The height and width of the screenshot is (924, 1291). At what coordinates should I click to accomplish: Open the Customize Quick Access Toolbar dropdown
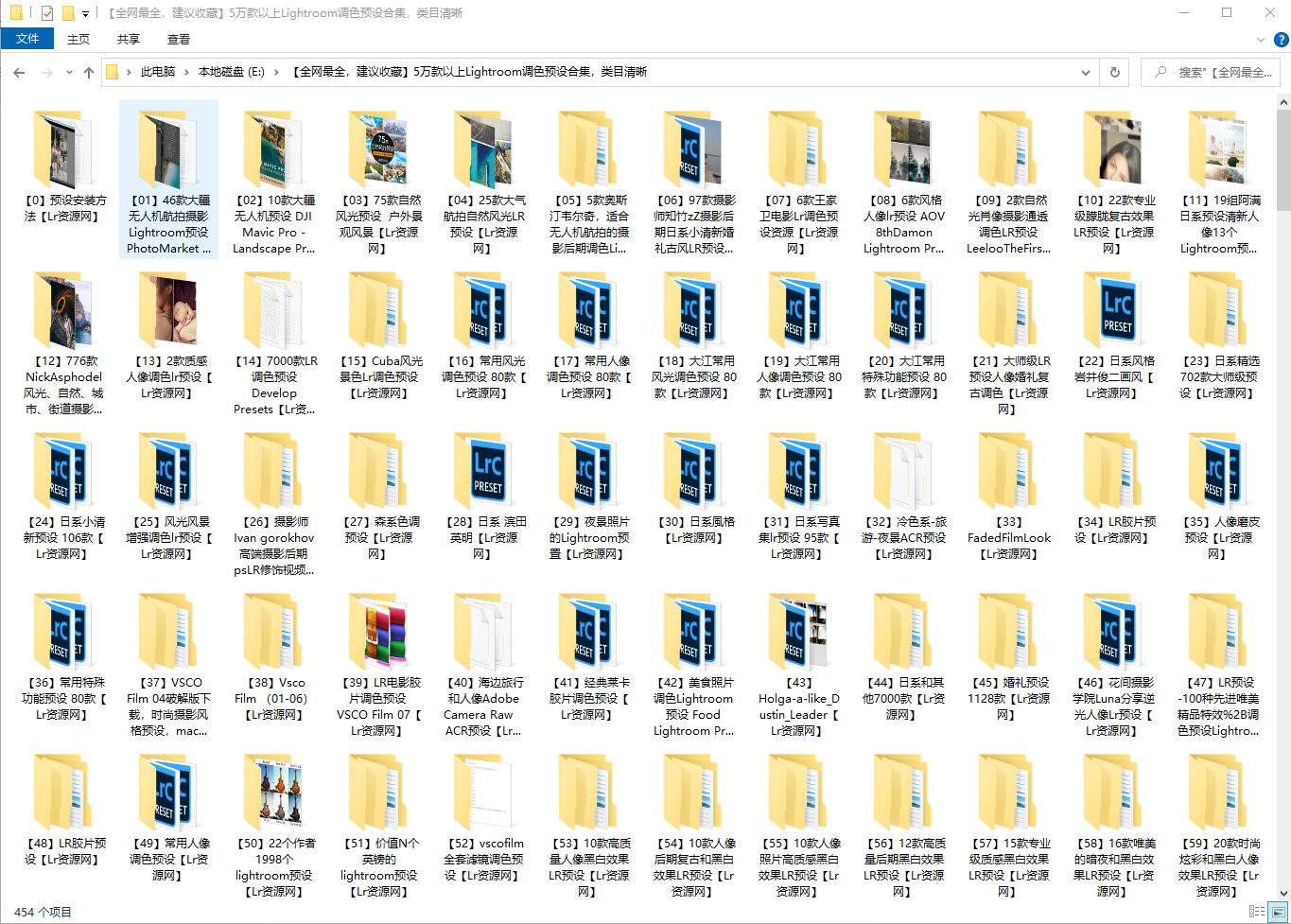[x=85, y=14]
